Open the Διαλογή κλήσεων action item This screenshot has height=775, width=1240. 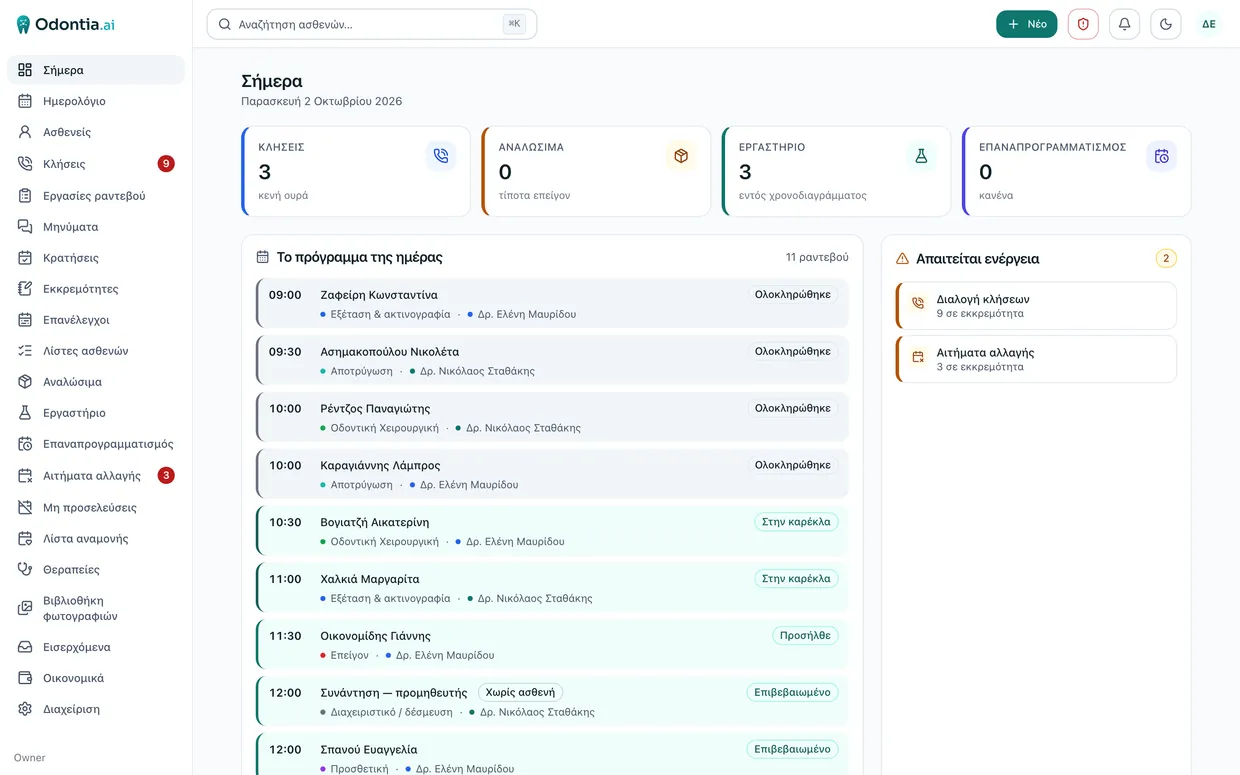click(x=1036, y=305)
